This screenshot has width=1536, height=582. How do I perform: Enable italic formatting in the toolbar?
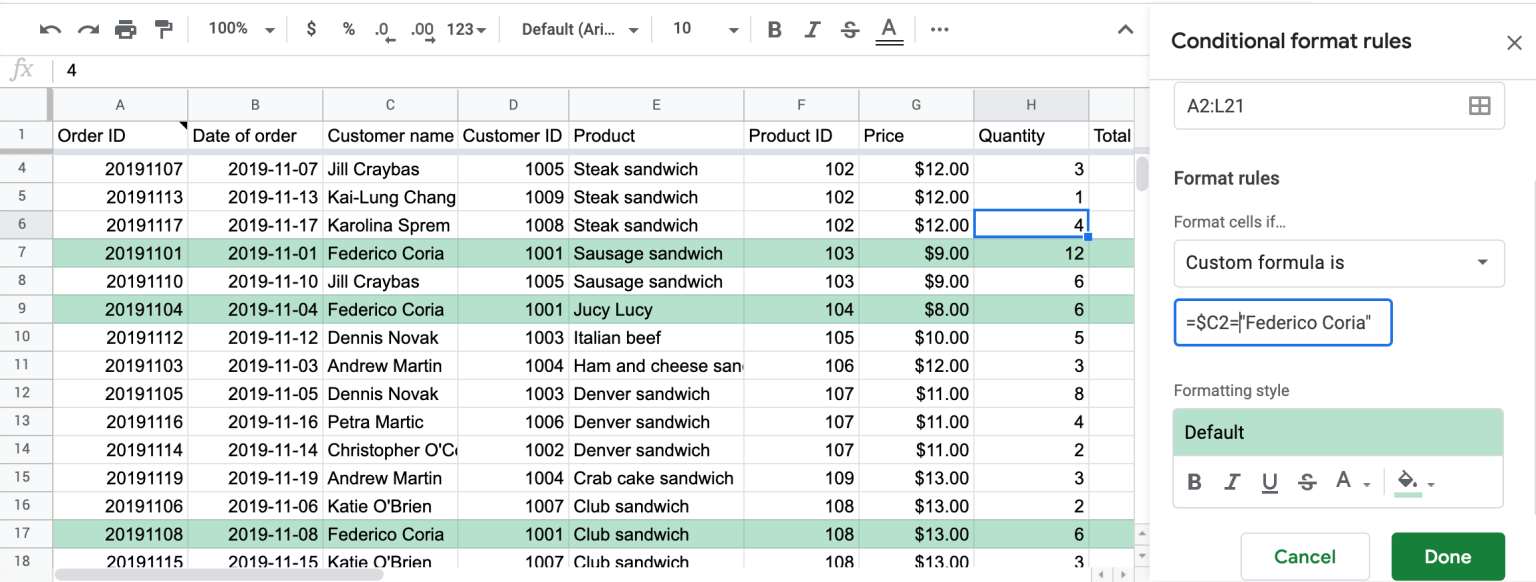811,29
